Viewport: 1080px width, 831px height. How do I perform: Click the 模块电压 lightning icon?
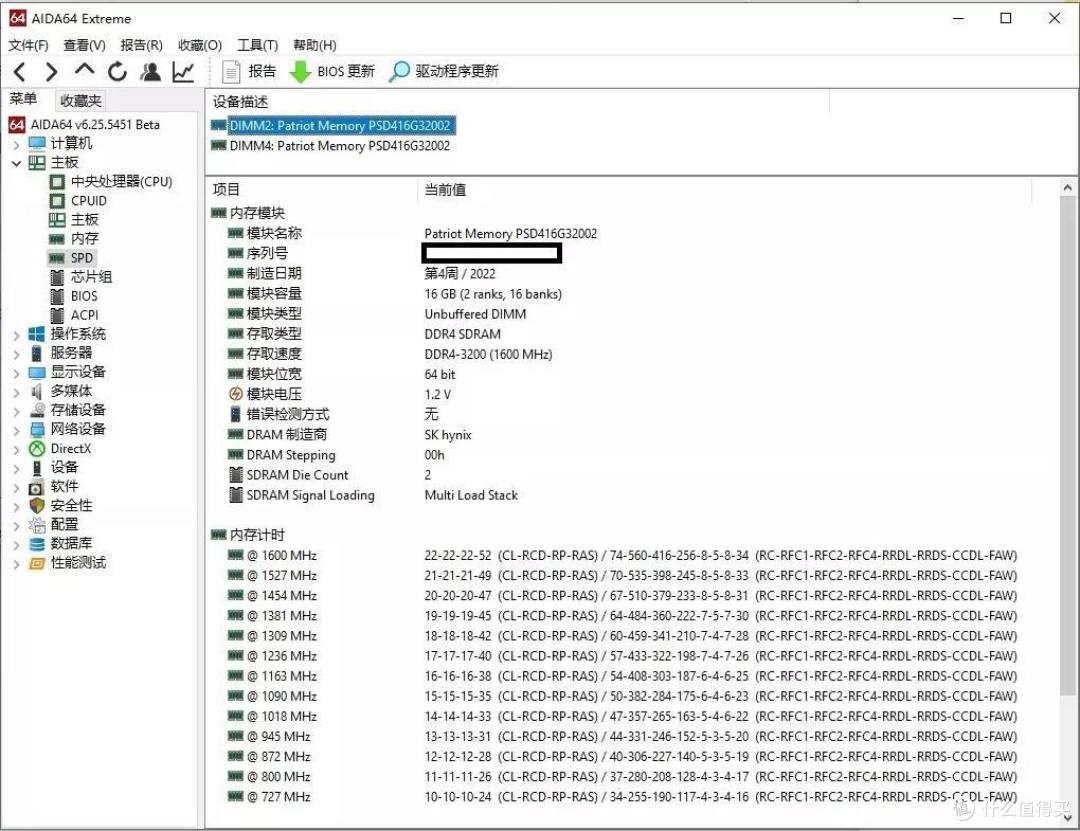coord(236,394)
